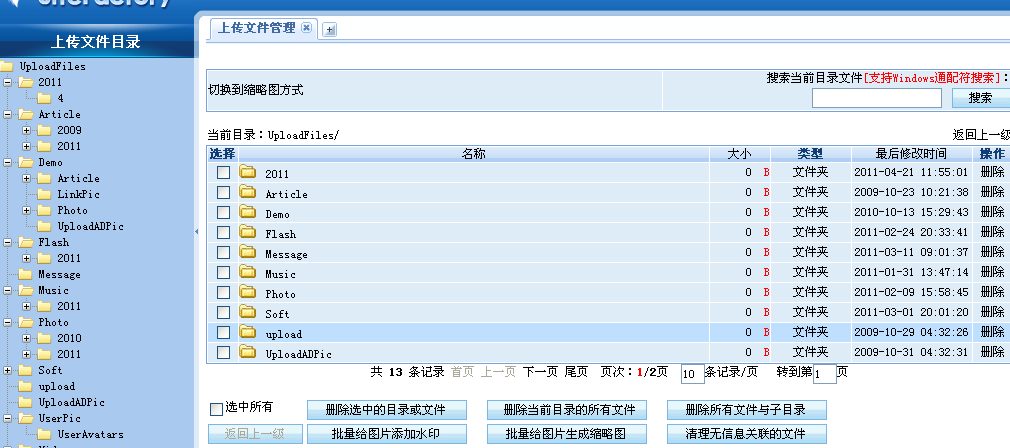This screenshot has width=1010, height=448.
Task: Check the box for the 2011 row
Action: [224, 173]
